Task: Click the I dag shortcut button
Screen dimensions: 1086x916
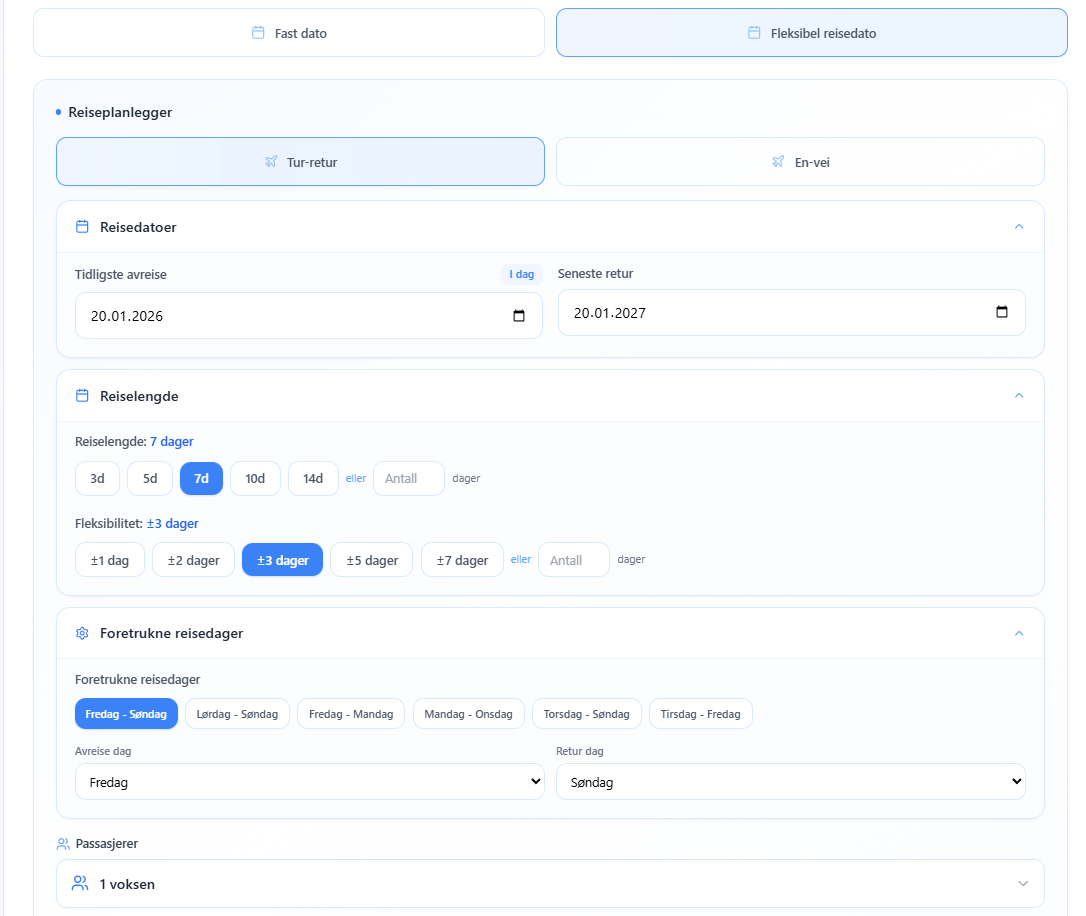Action: coord(522,274)
